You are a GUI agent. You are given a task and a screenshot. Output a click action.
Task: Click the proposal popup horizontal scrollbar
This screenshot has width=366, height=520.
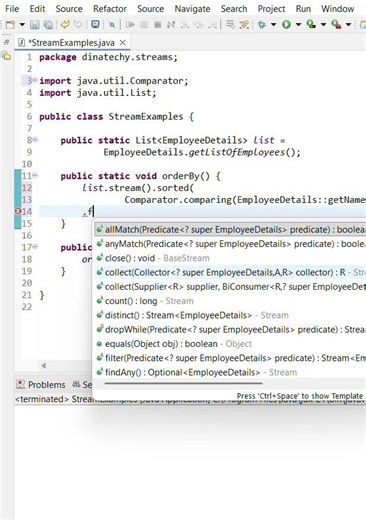[183, 383]
